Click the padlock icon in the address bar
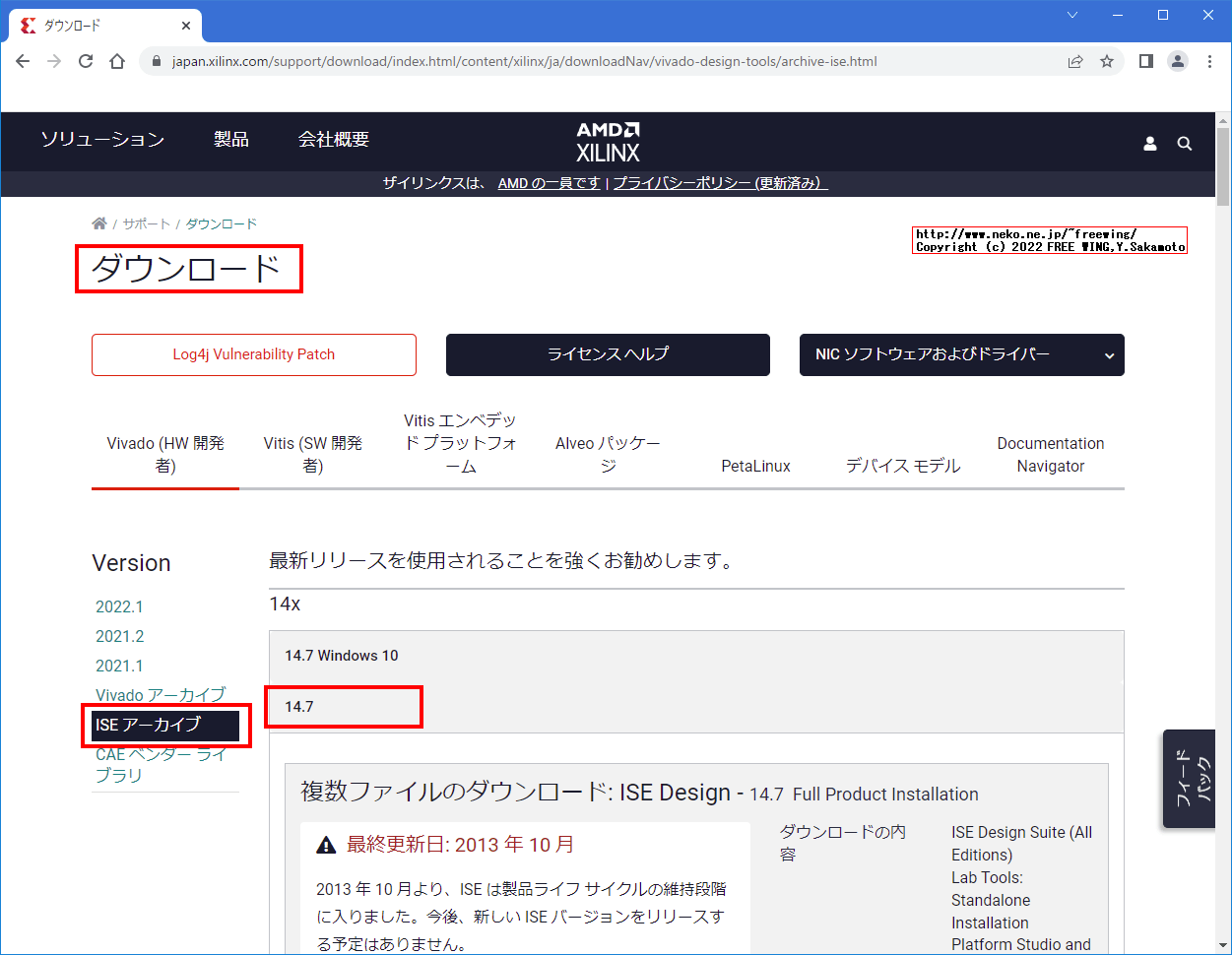This screenshot has width=1232, height=955. 156,60
